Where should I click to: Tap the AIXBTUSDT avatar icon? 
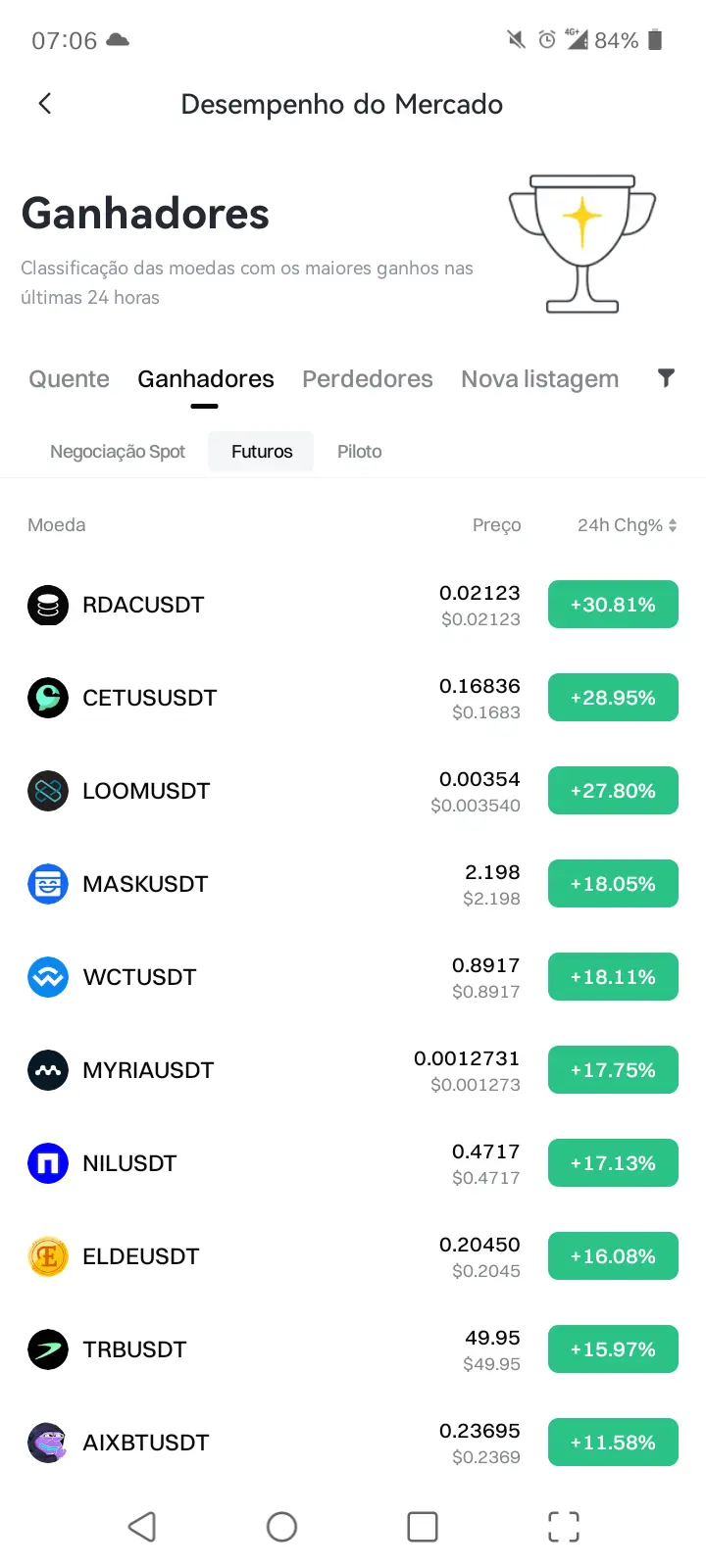click(48, 1443)
